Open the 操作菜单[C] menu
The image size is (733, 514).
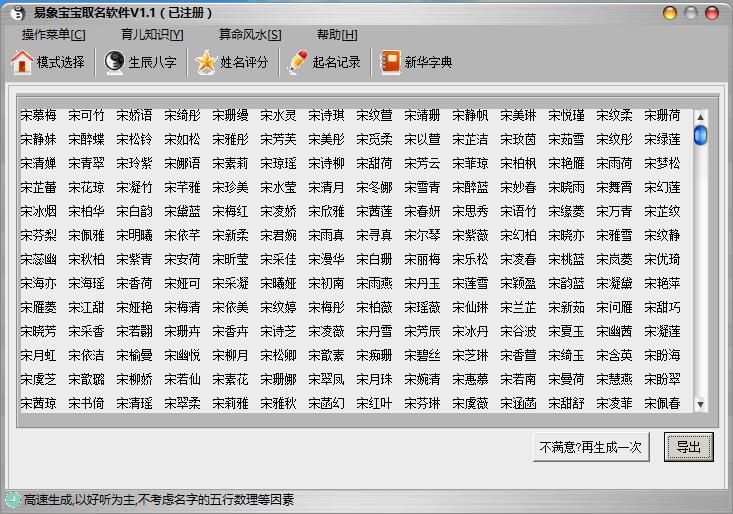click(54, 34)
